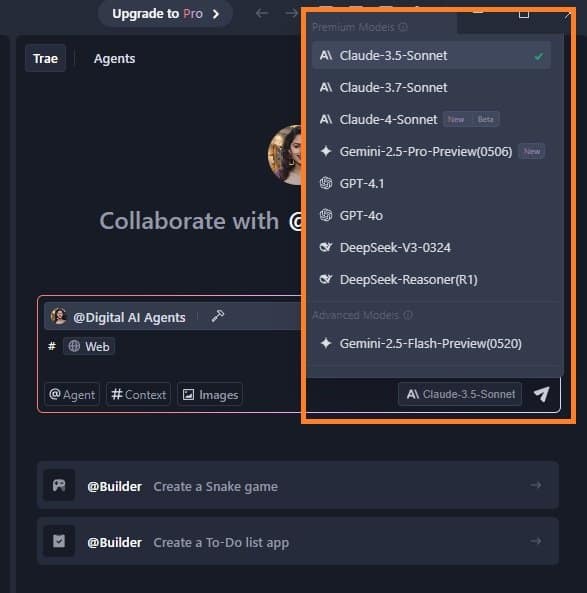Click the forward navigation arrow in title bar
This screenshot has height=593, width=587.
coord(291,14)
